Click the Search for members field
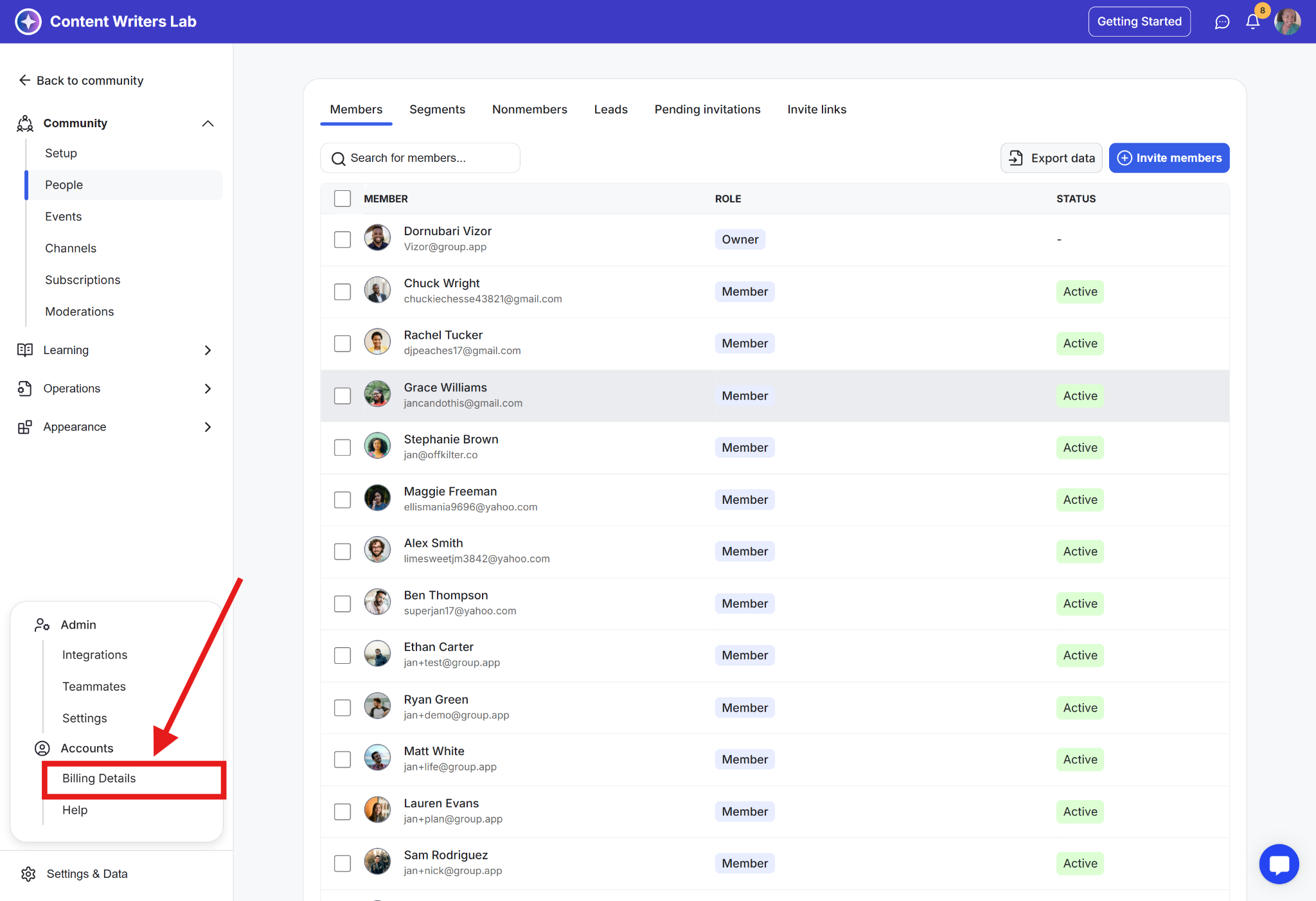This screenshot has height=901, width=1316. pos(420,158)
